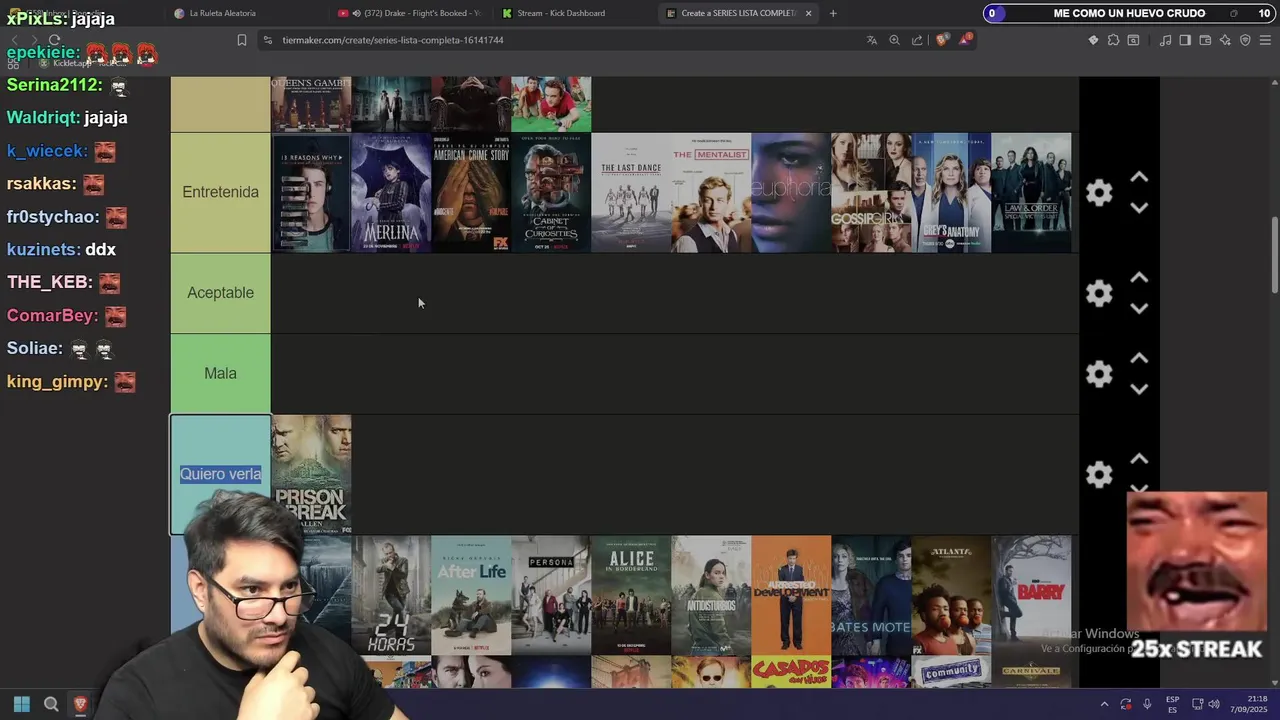Select the Gossip Girl poster
Image resolution: width=1280 pixels, height=720 pixels.
click(x=871, y=193)
